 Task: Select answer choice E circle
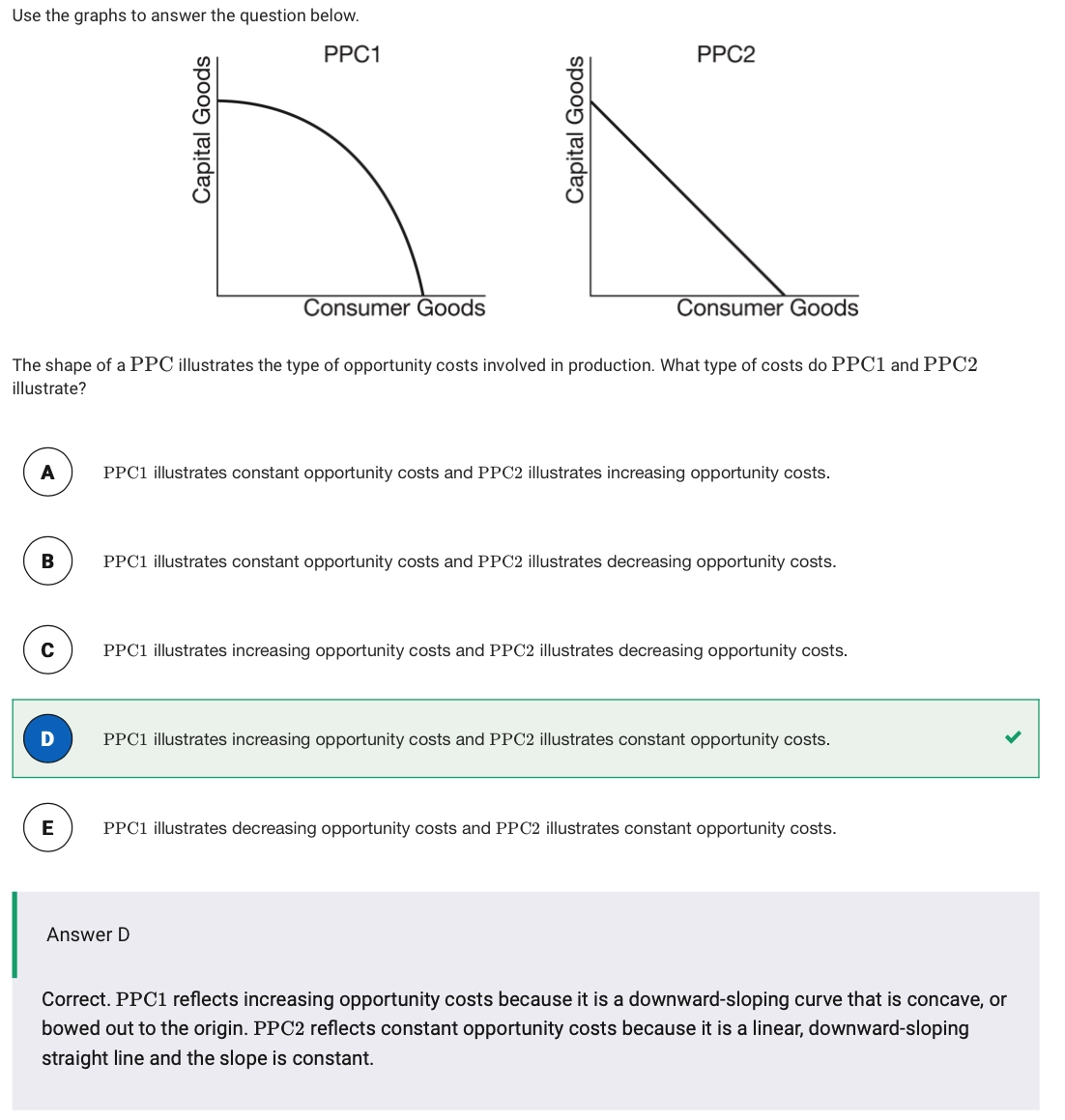[47, 828]
